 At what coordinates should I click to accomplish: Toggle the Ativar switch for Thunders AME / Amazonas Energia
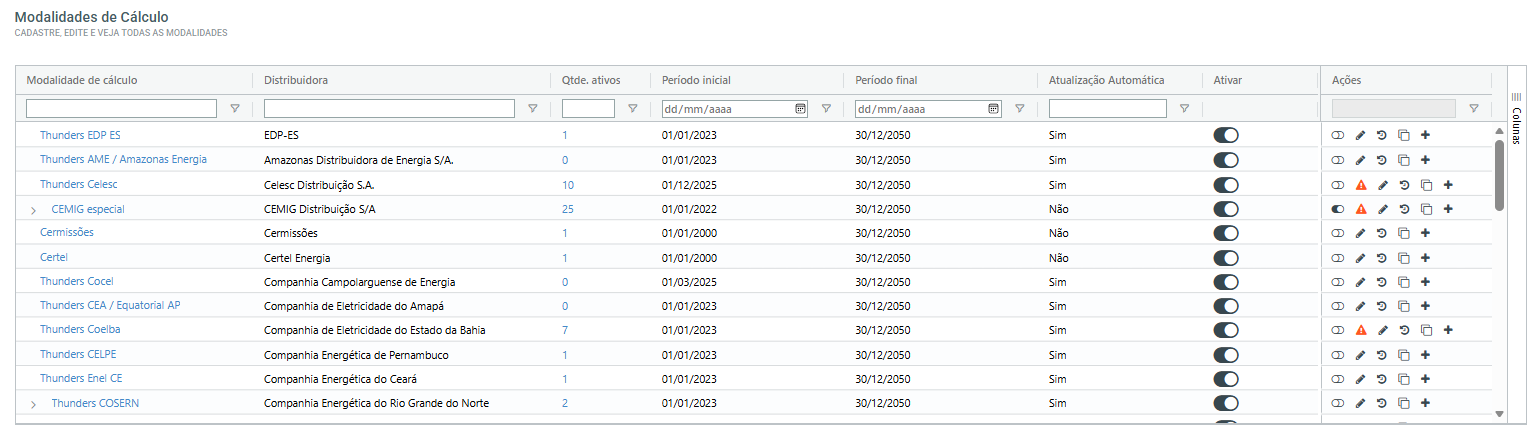pyautogui.click(x=1226, y=160)
